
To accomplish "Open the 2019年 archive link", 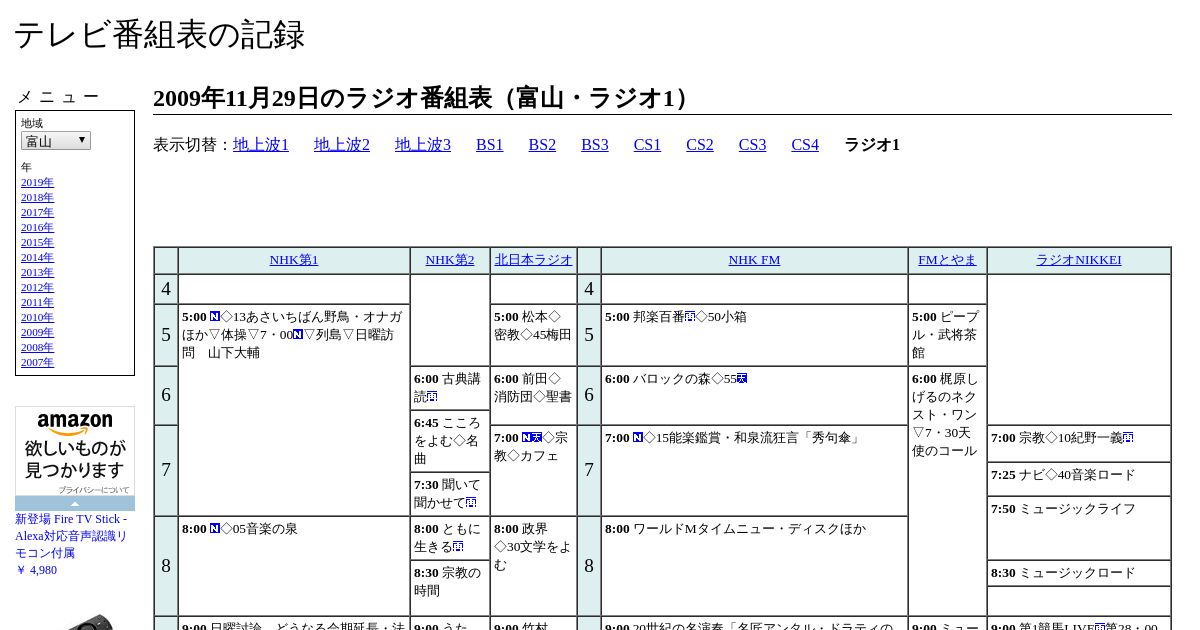I will [x=37, y=182].
